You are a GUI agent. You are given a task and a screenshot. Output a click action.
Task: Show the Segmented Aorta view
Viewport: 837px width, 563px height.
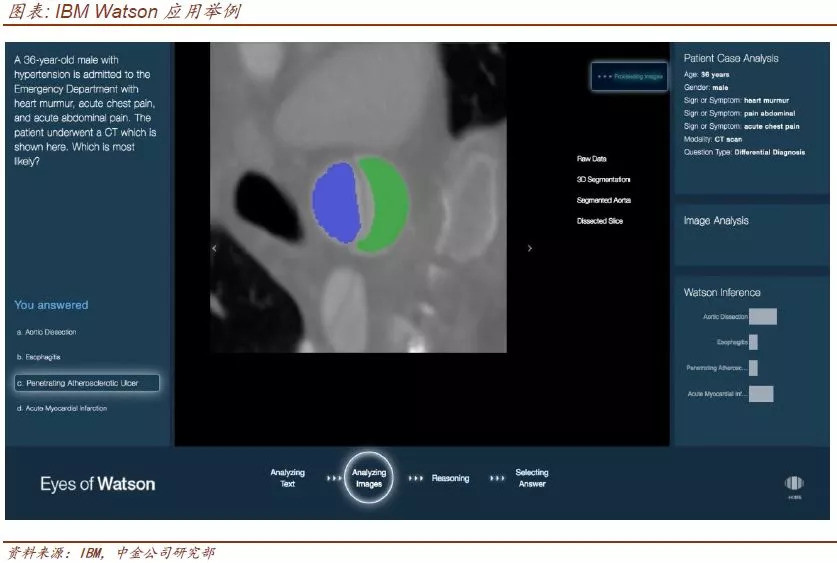point(604,200)
